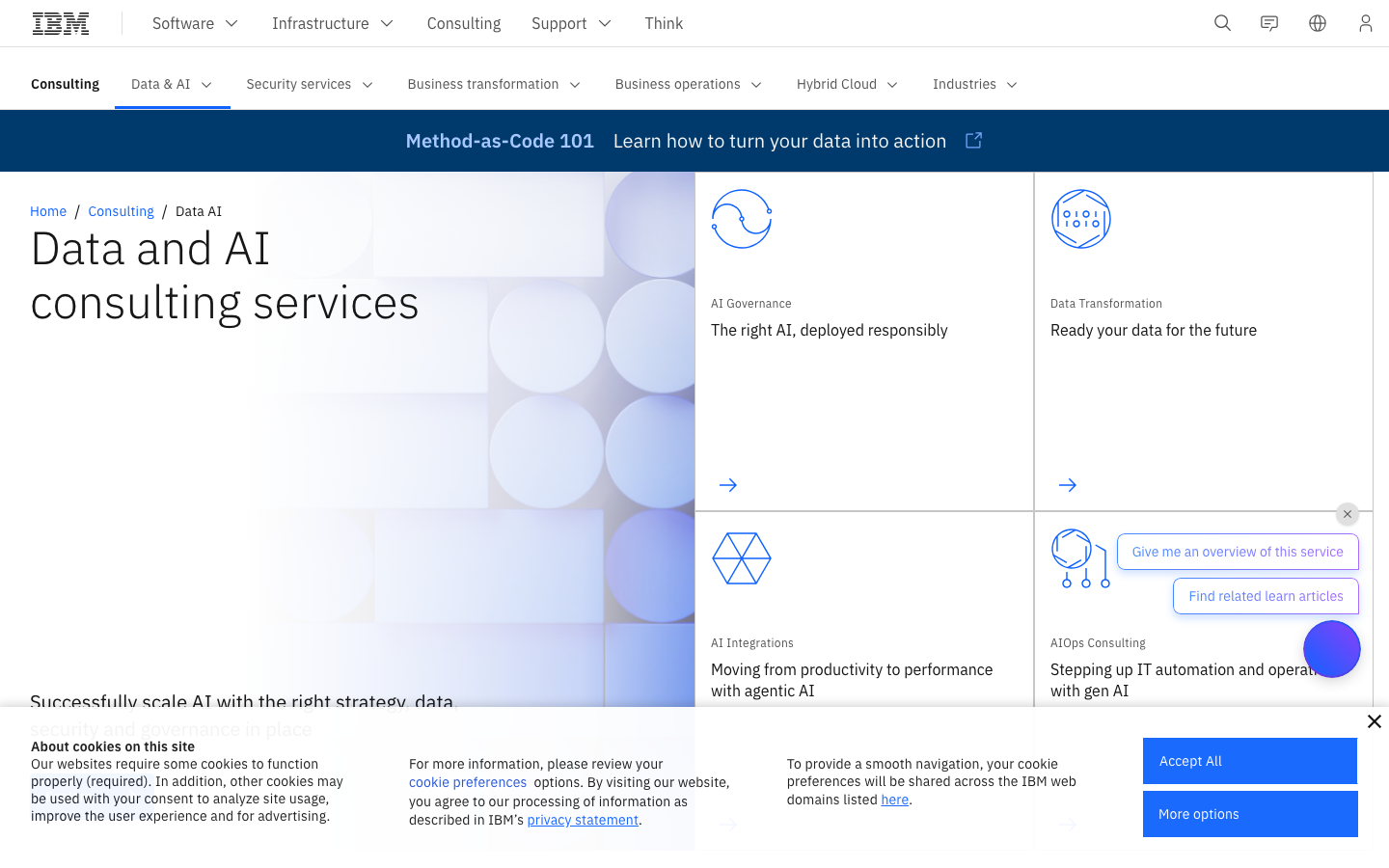Screen dimensions: 1389x868
Task: Click the AI Governance circular icon
Action: [742, 219]
